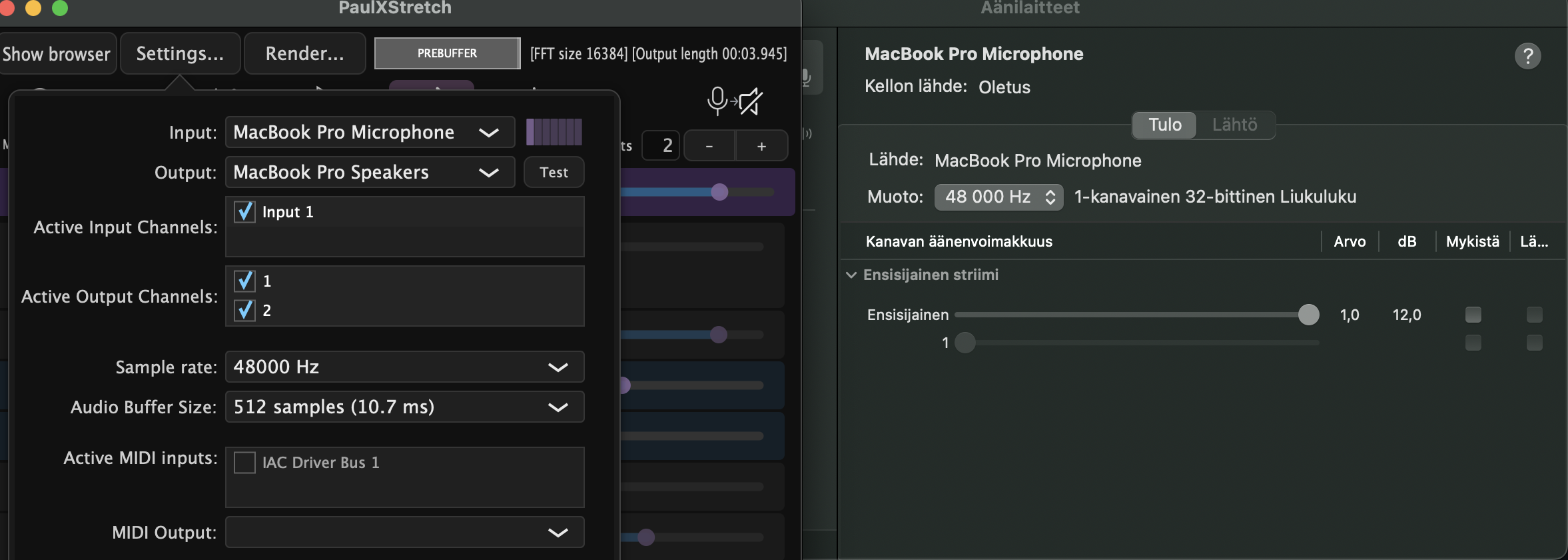Test the output device with Test button
1568x560 pixels.
point(554,172)
